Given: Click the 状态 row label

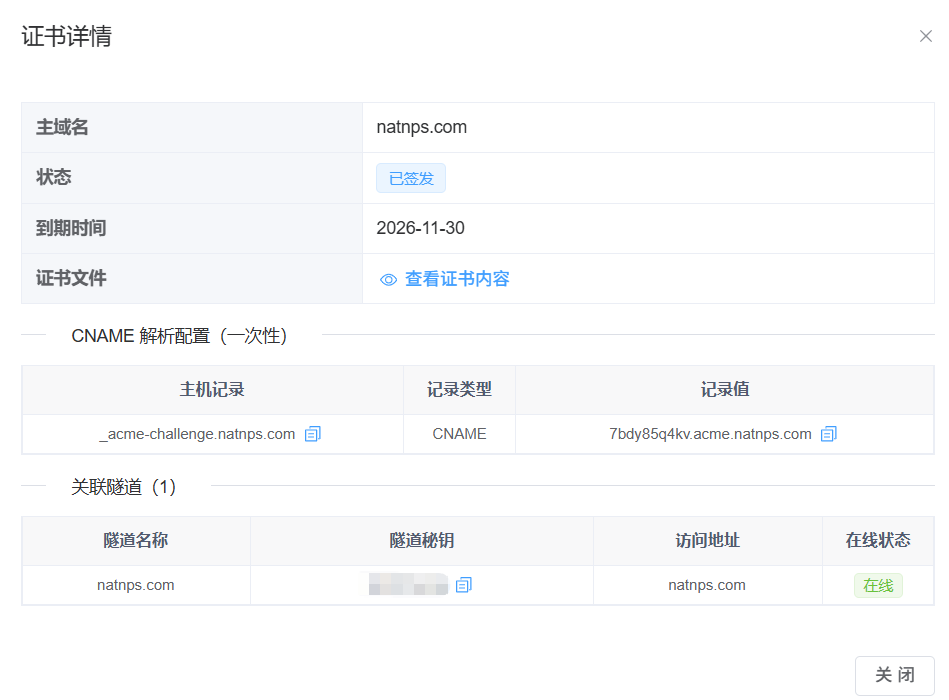Looking at the screenshot, I should (x=54, y=177).
